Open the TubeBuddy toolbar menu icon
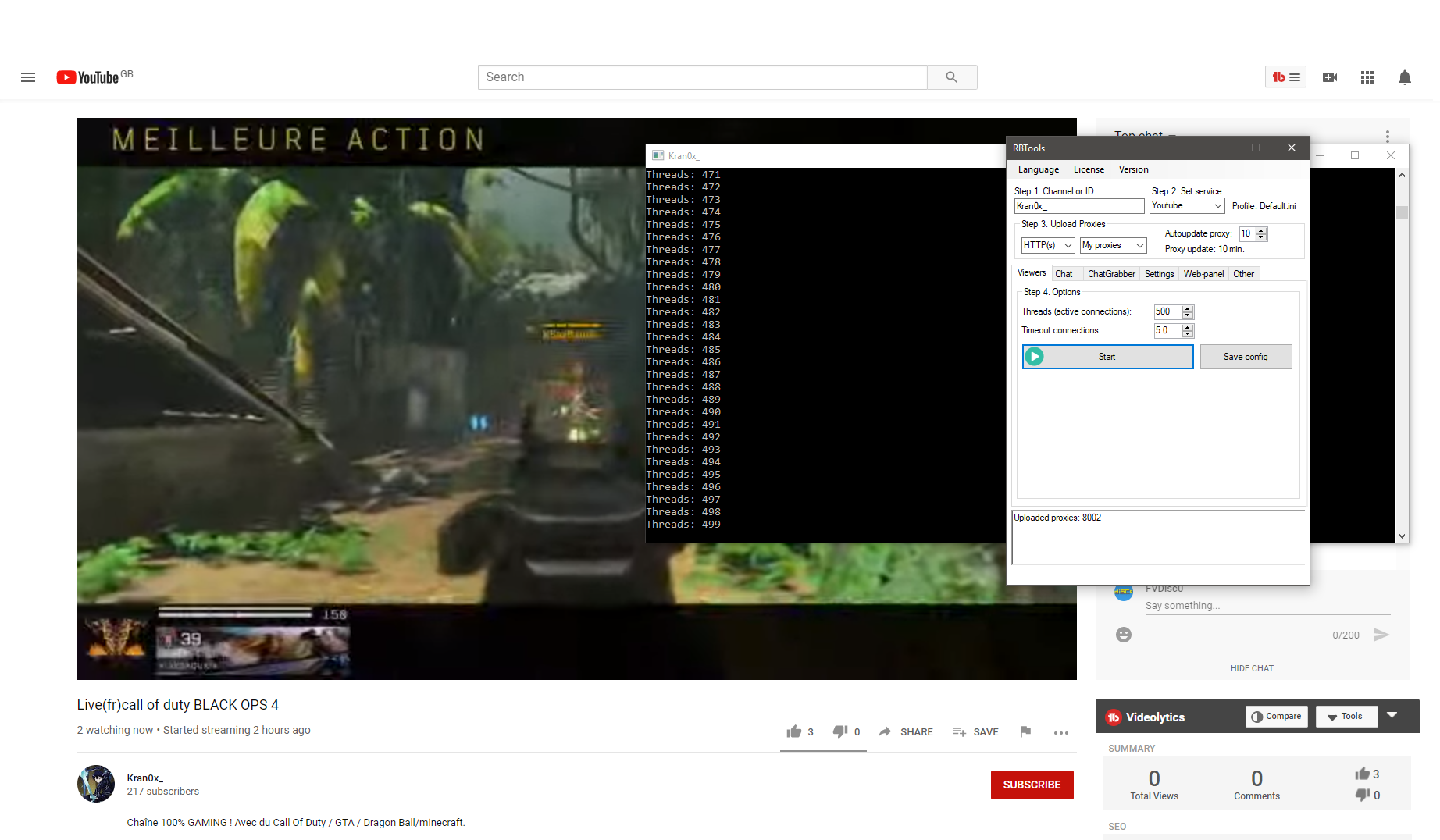Screen dimensions: 1440x840 coord(1285,77)
